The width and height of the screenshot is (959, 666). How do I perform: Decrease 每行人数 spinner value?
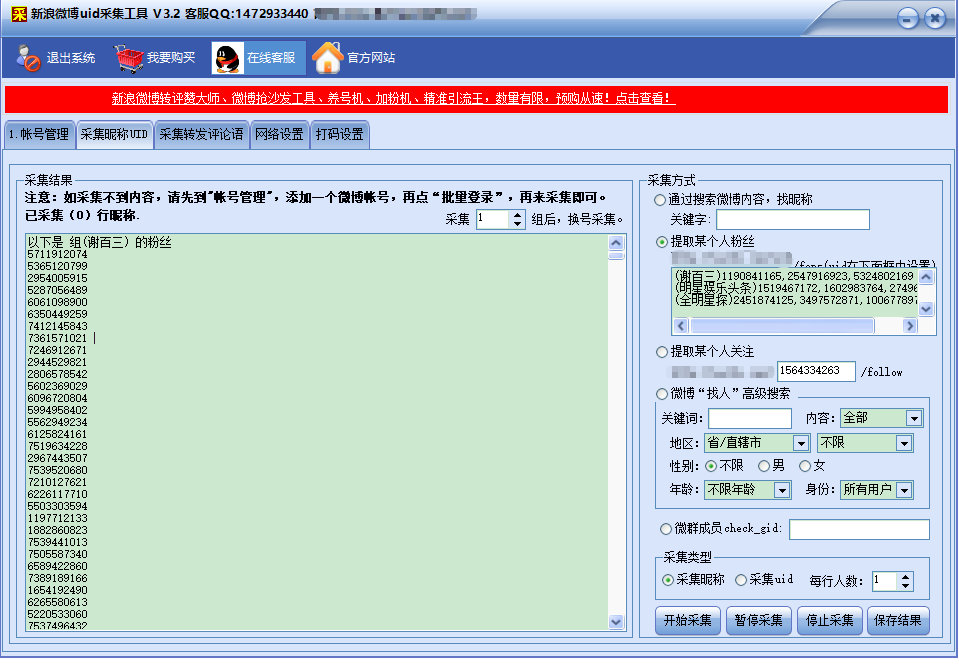point(905,586)
